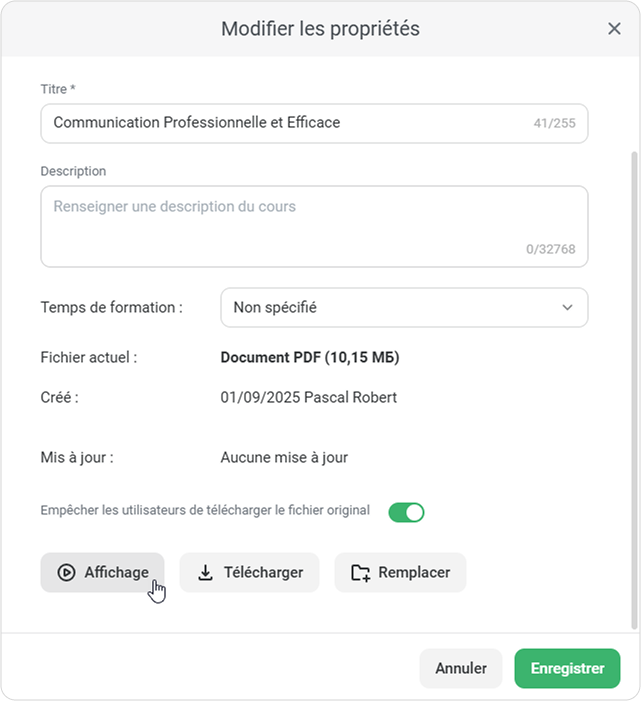Click the 0/32768 description counter
The image size is (641, 701).
551,250
